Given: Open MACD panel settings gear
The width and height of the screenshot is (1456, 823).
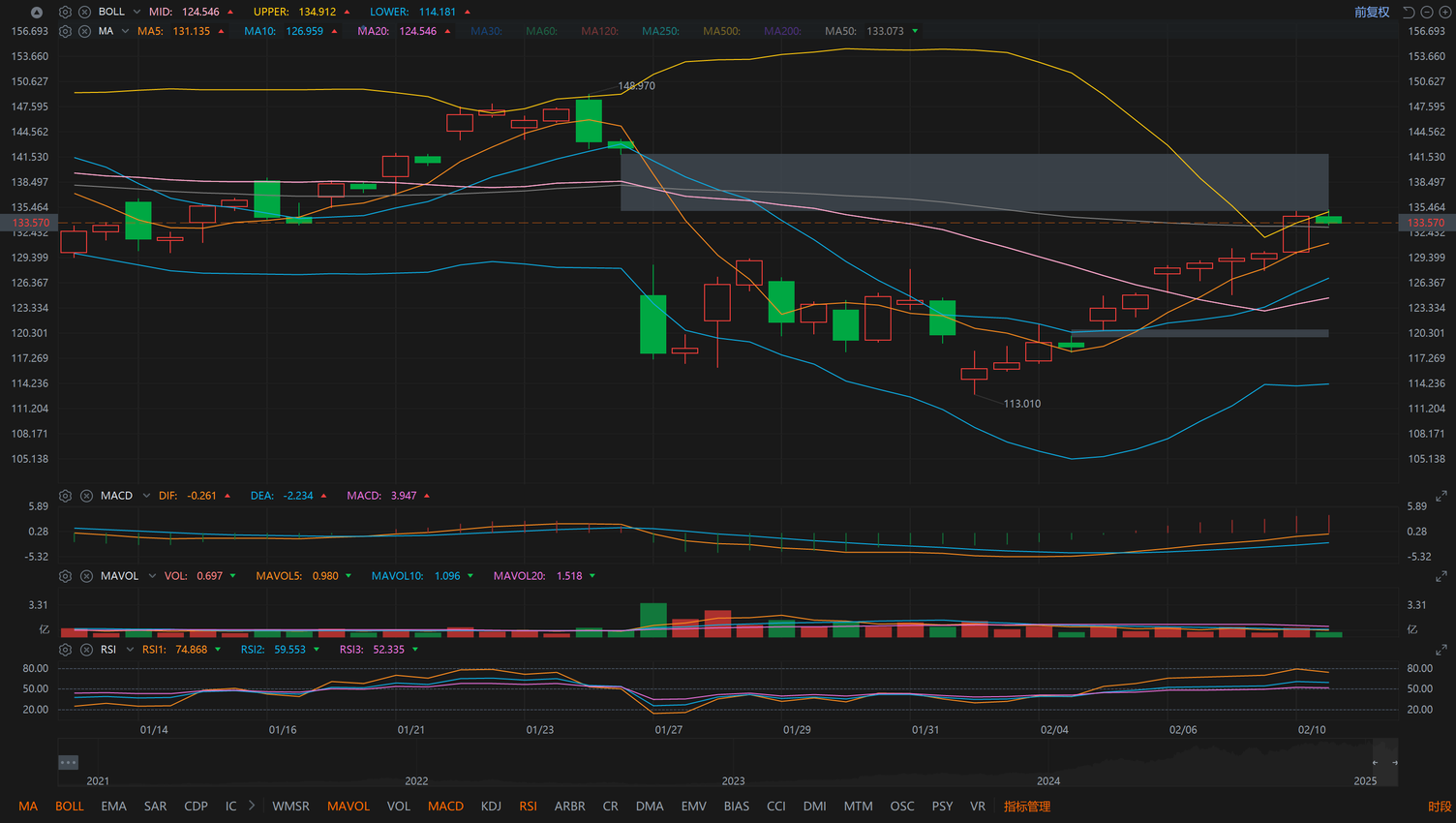Looking at the screenshot, I should tap(65, 496).
